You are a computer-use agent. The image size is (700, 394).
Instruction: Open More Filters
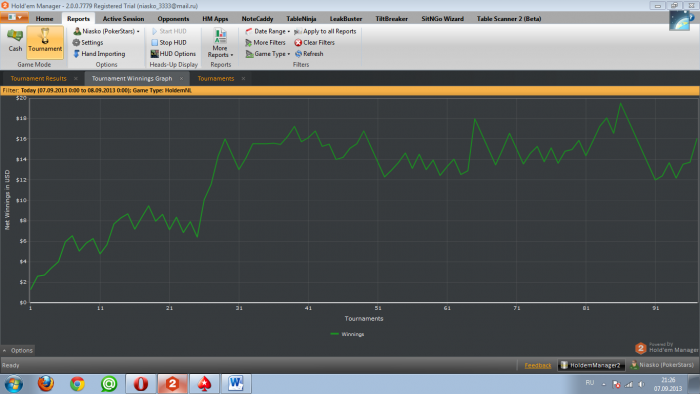[265, 42]
